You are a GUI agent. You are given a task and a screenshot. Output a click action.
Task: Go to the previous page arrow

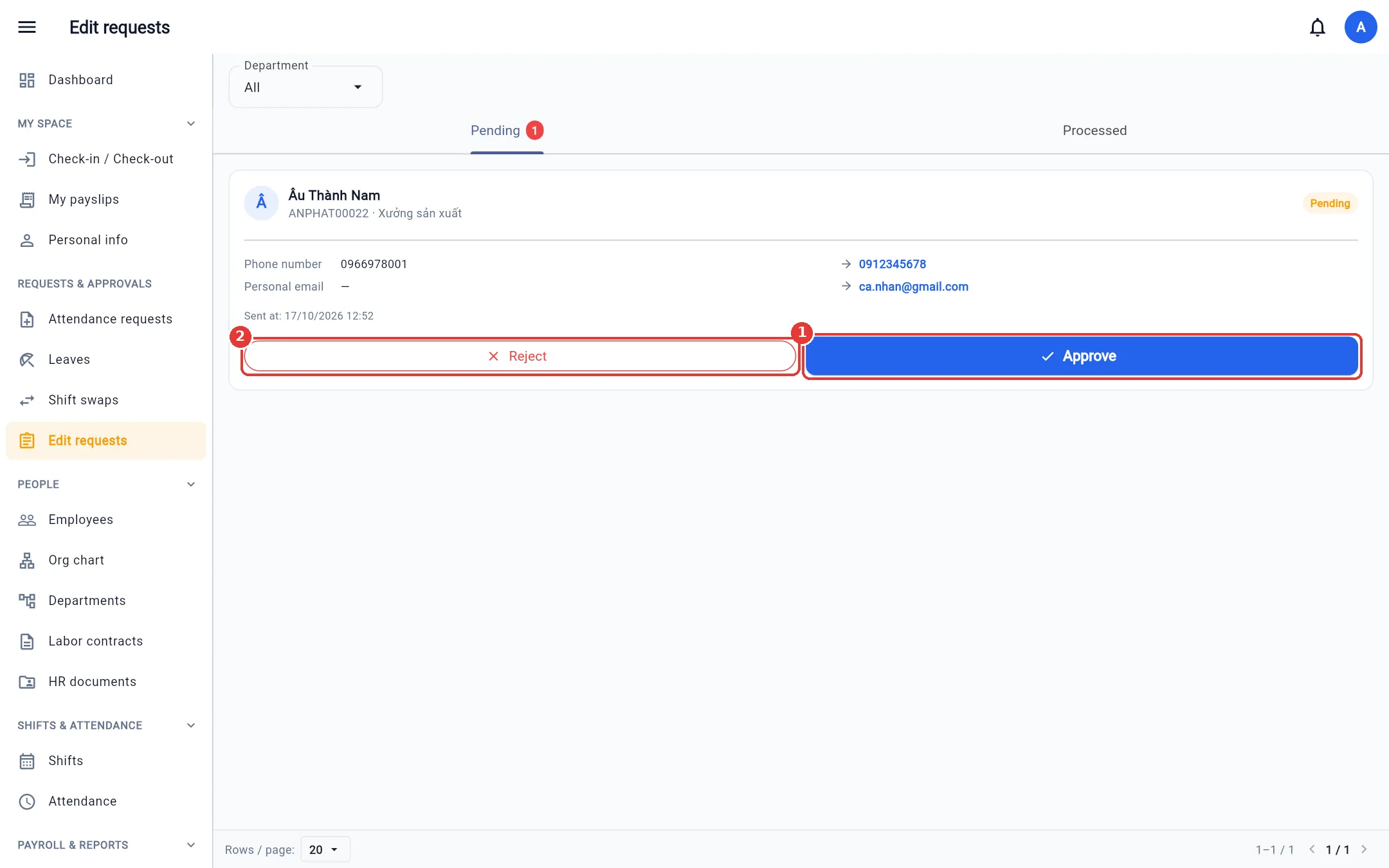pos(1312,849)
